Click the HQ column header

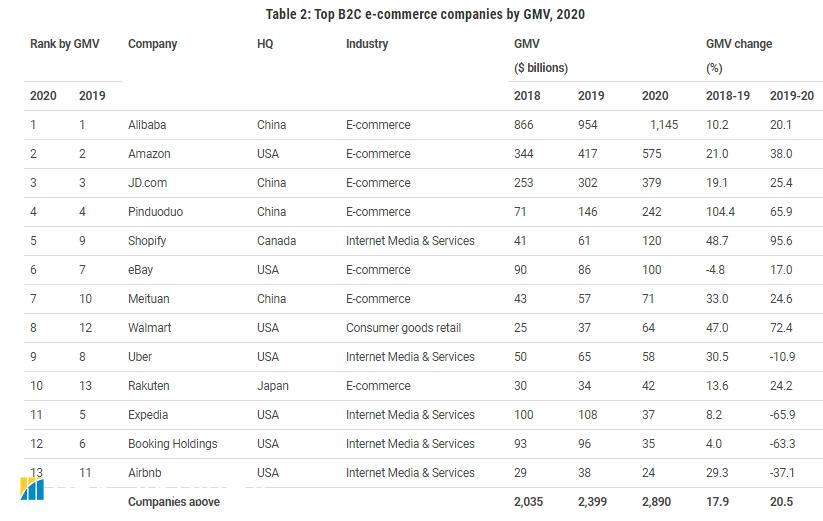265,44
